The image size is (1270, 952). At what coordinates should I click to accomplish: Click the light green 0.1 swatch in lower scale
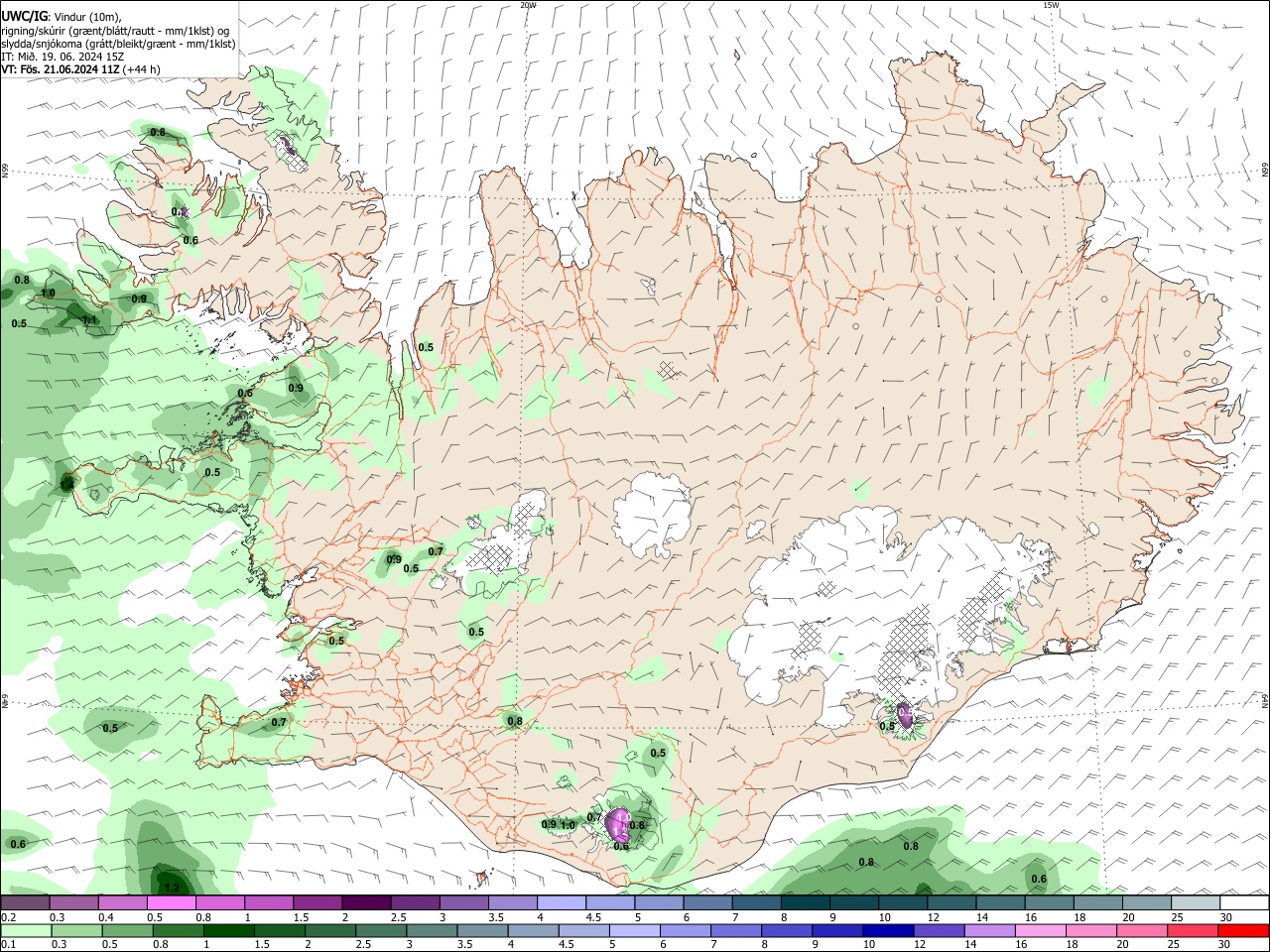point(25,930)
